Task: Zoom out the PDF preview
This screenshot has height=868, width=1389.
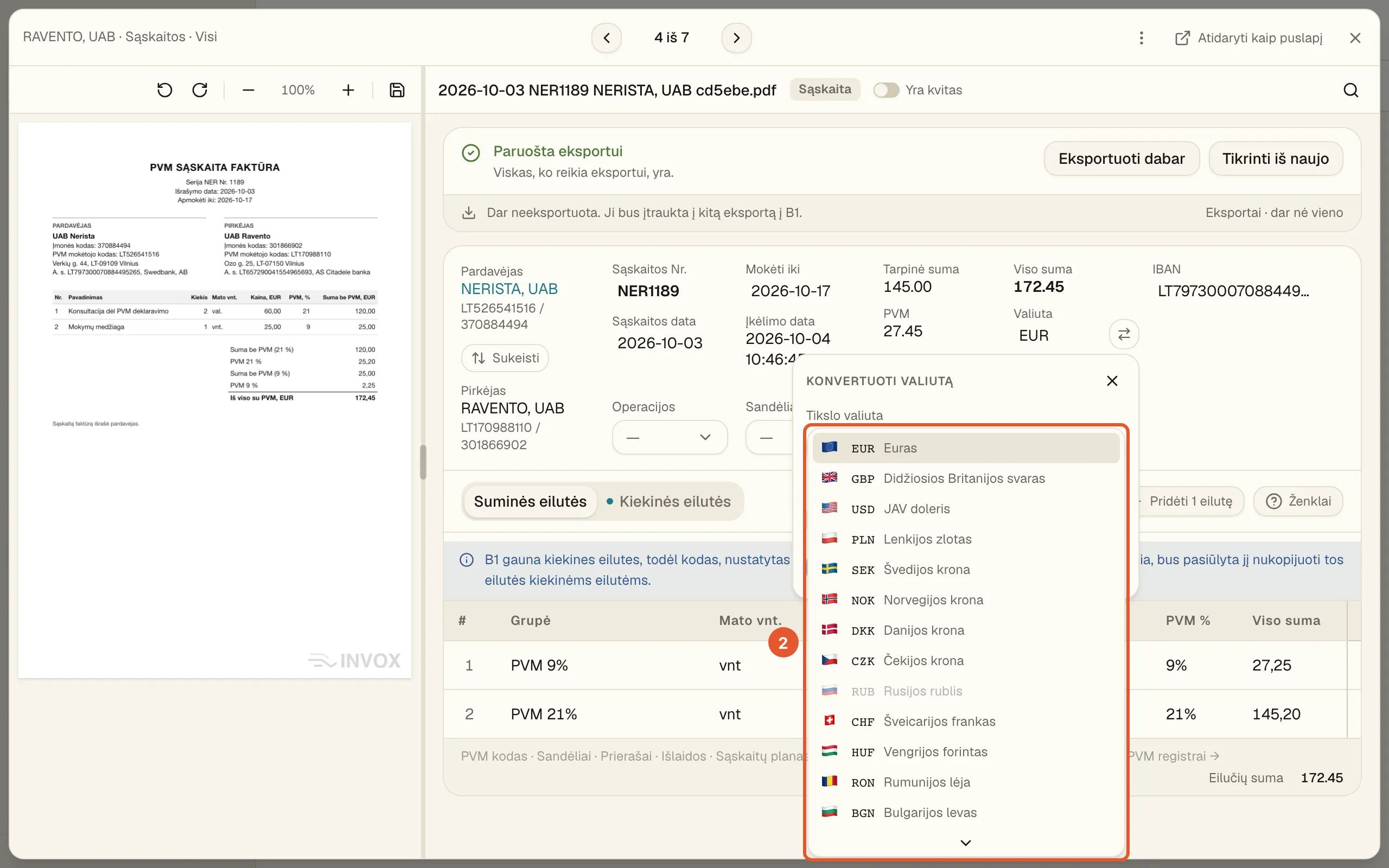Action: pos(248,90)
